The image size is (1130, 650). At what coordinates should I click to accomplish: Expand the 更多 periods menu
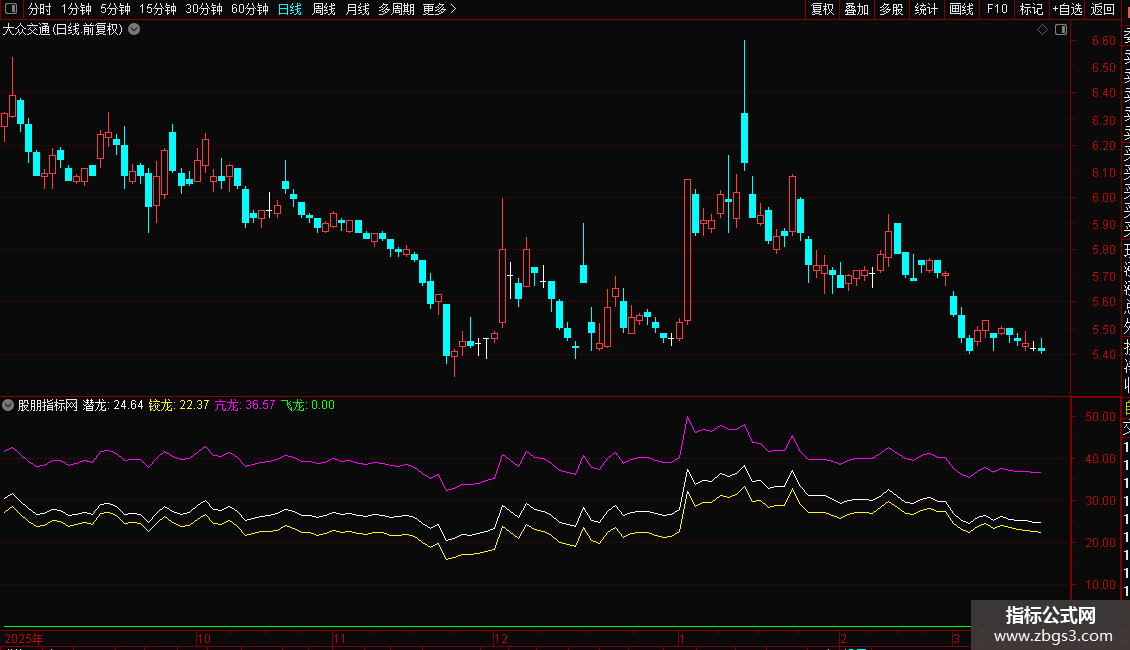click(x=439, y=9)
